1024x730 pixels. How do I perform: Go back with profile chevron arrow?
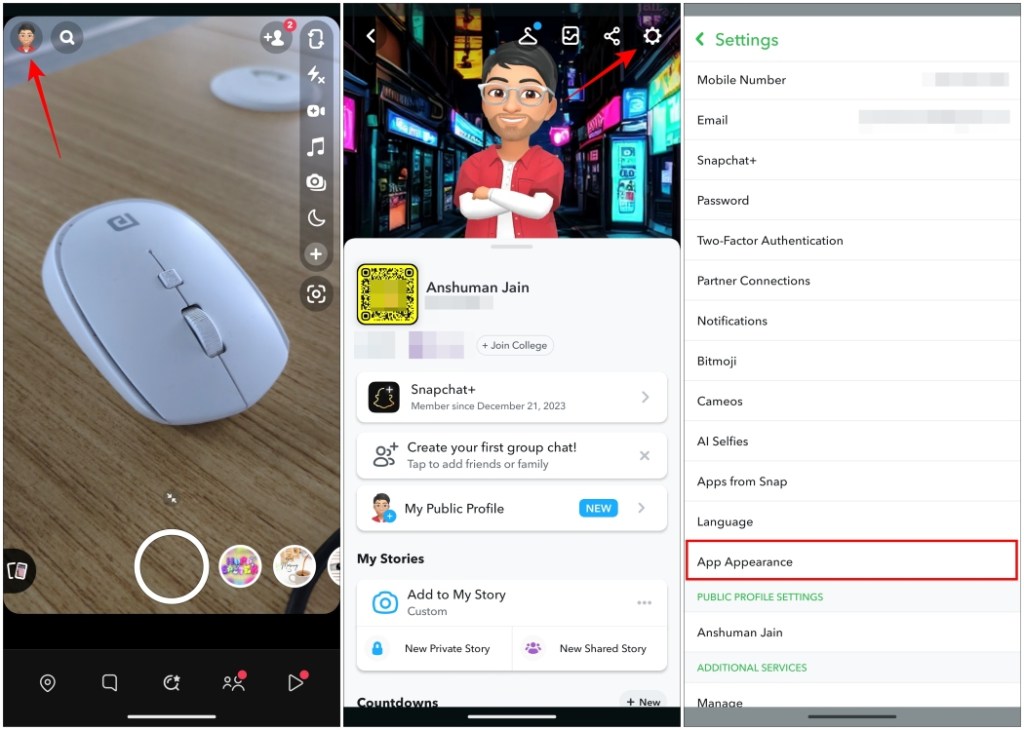pos(370,36)
